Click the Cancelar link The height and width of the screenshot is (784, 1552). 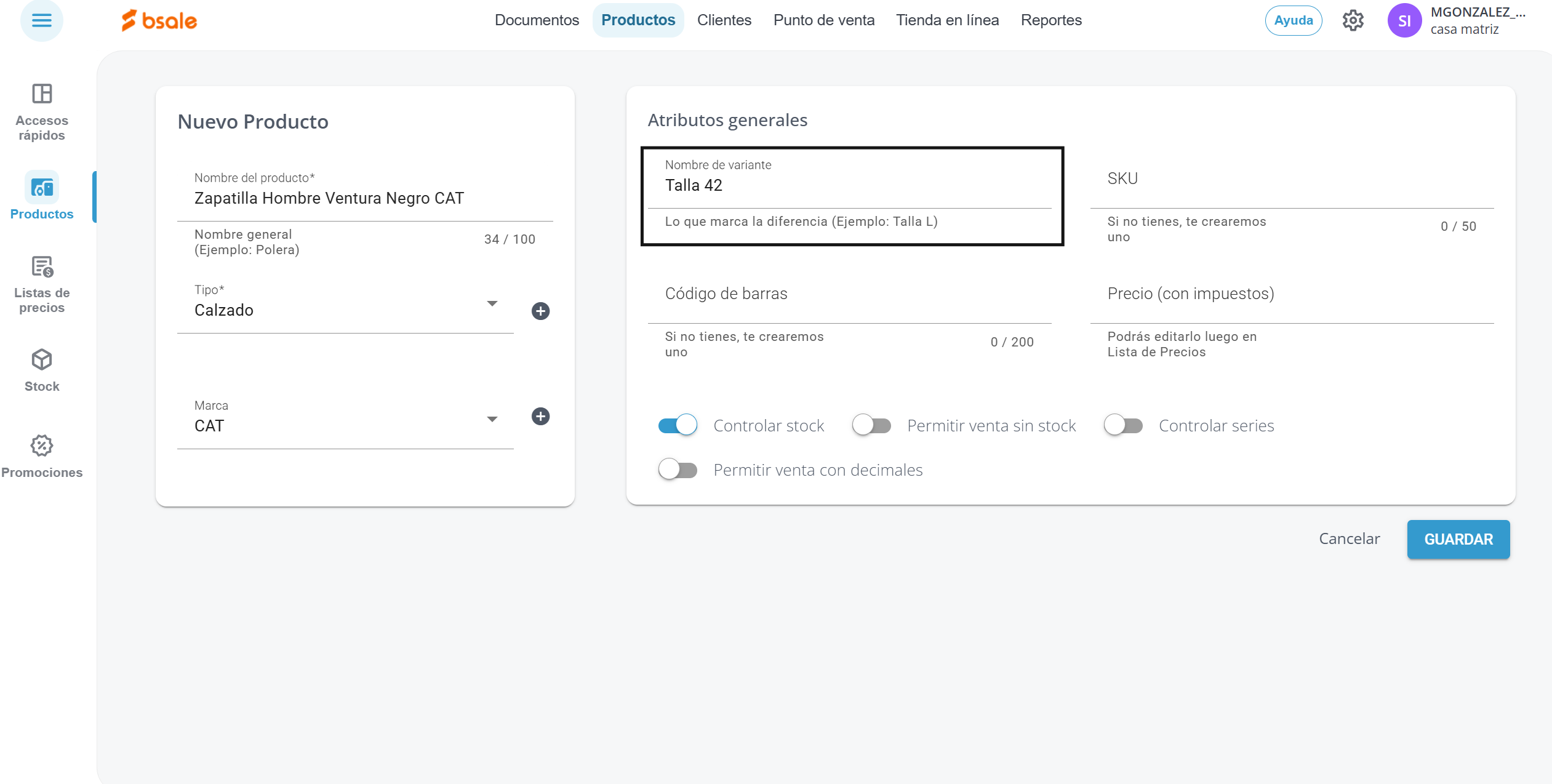(x=1349, y=538)
